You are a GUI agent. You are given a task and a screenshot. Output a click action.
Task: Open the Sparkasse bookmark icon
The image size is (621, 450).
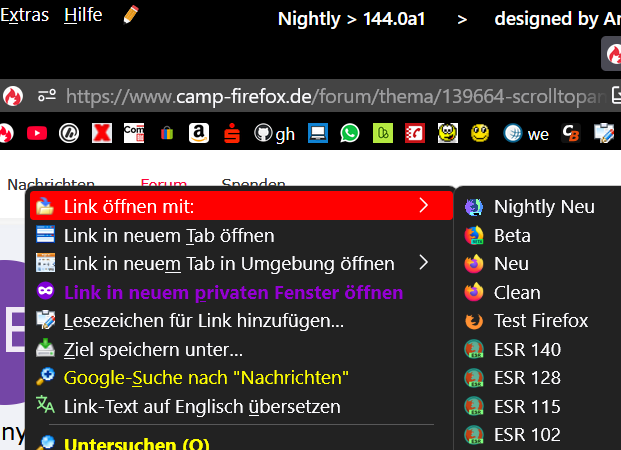(232, 133)
